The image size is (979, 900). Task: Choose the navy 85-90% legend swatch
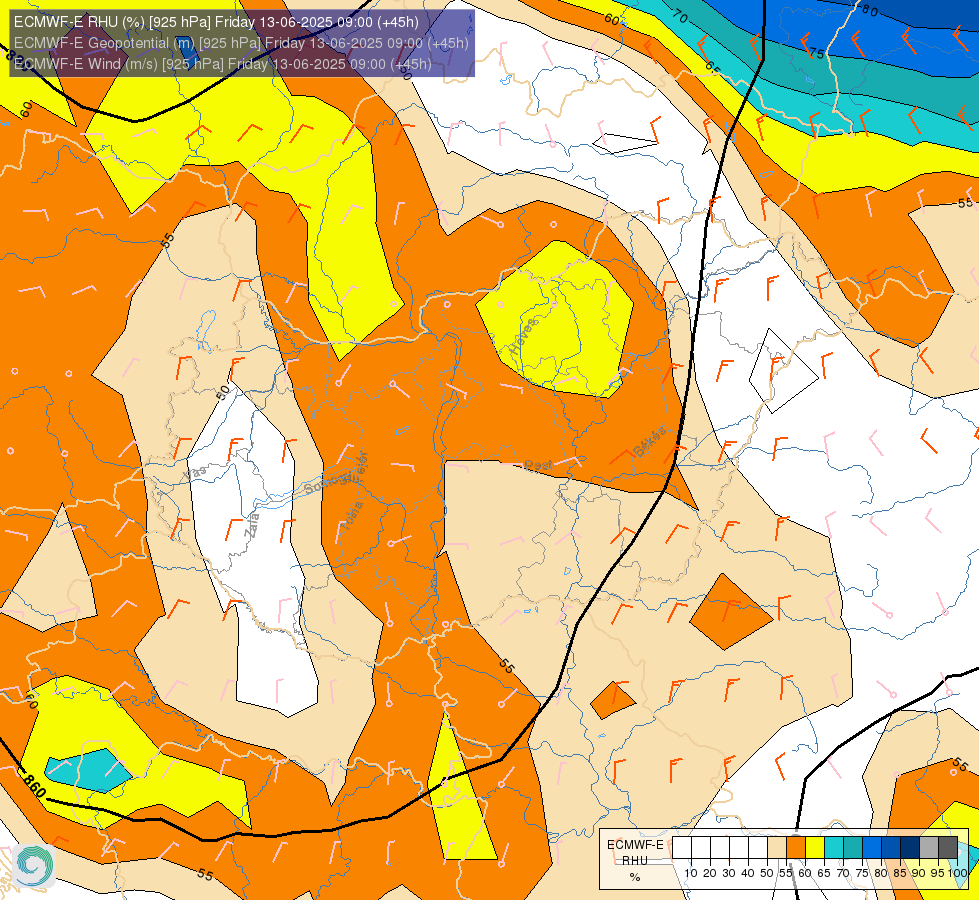[910, 848]
